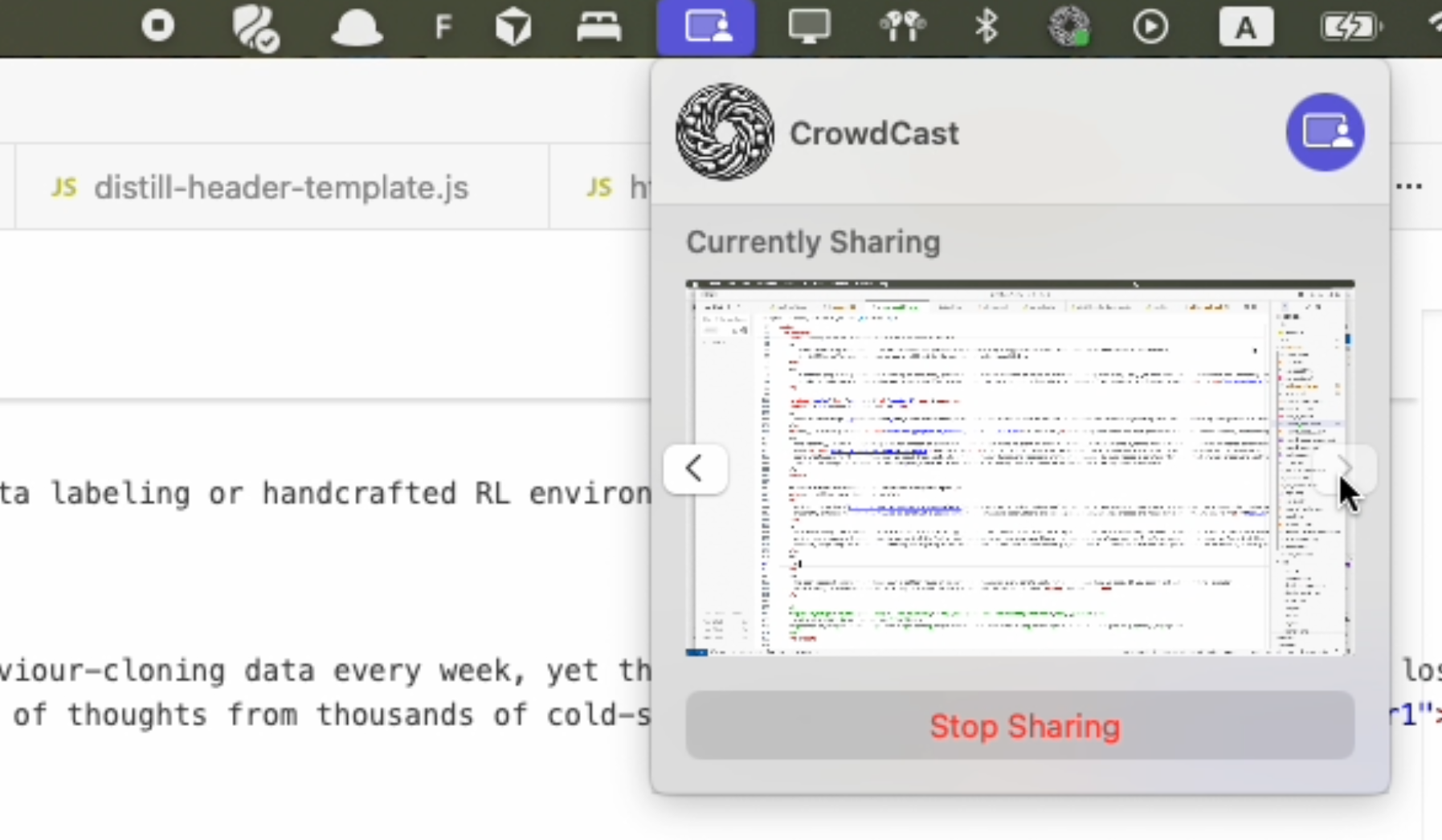The image size is (1442, 840).
Task: Open the display monitor menu bar icon
Action: [x=808, y=28]
